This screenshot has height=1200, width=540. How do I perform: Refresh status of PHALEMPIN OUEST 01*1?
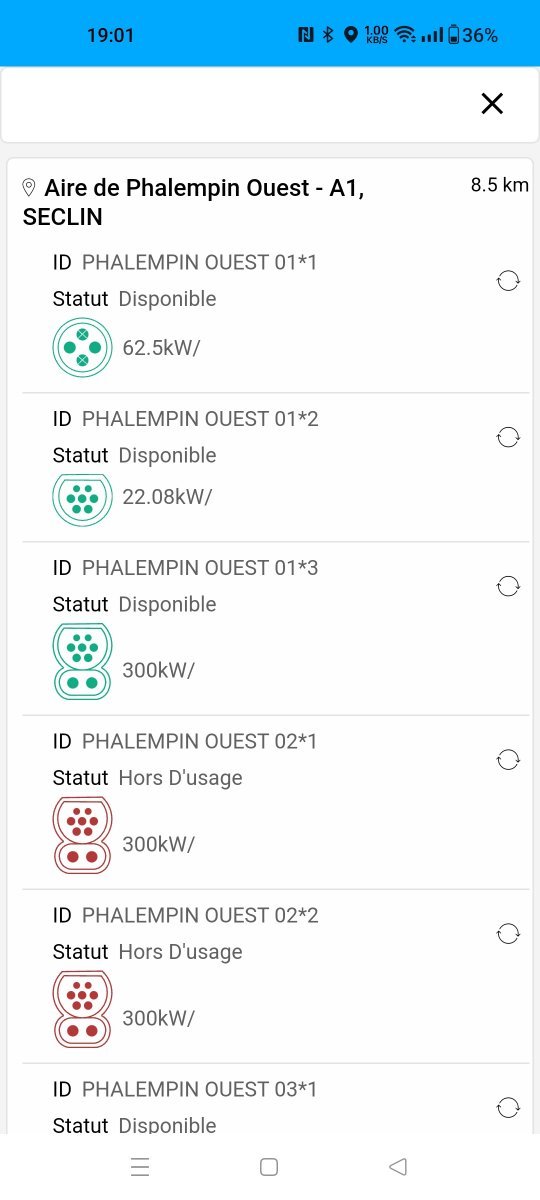[x=508, y=281]
